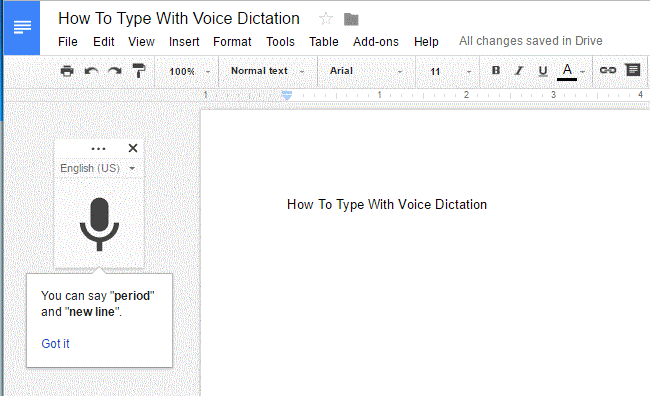Open the 100% zoom dropdown
The image size is (650, 396).
(x=189, y=71)
